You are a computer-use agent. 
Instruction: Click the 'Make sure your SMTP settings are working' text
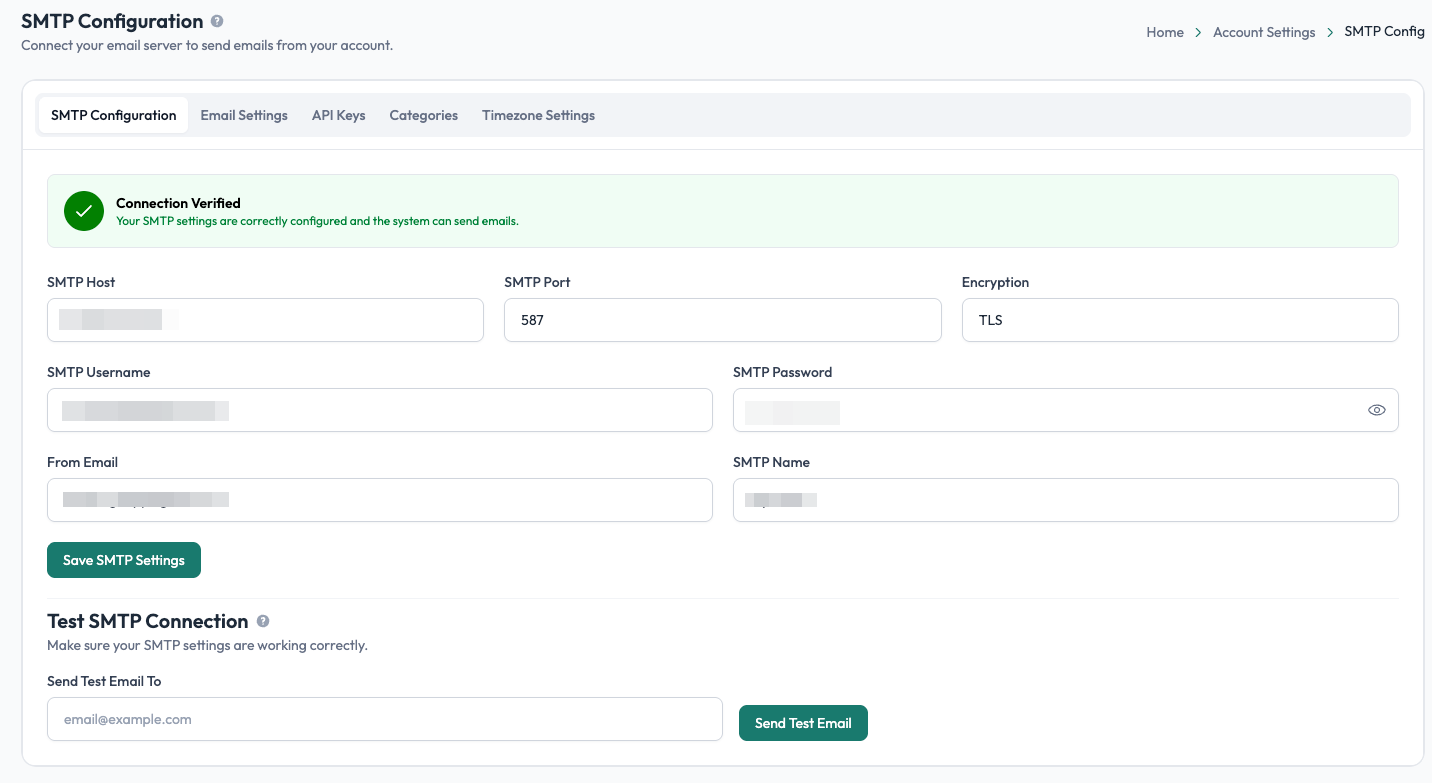point(207,645)
